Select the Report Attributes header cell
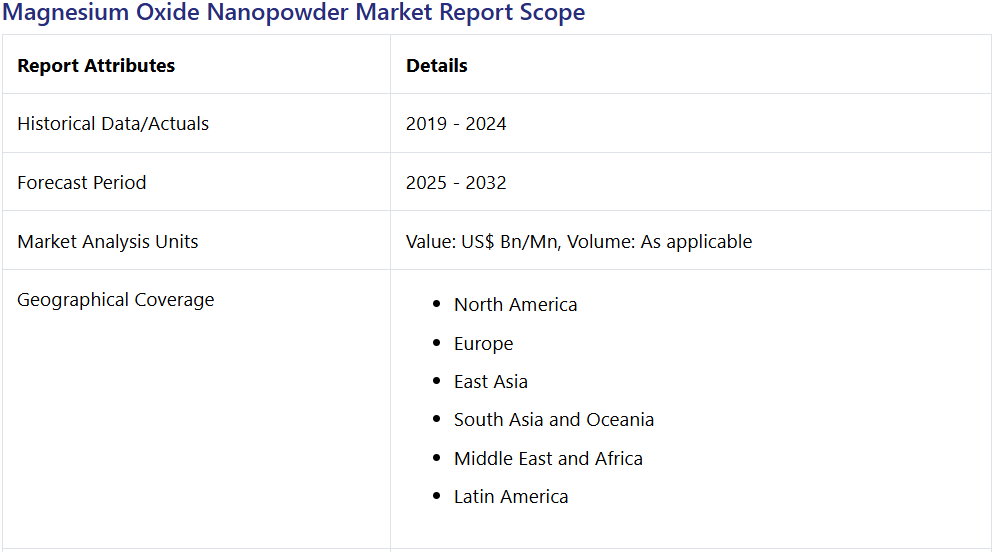 point(96,66)
